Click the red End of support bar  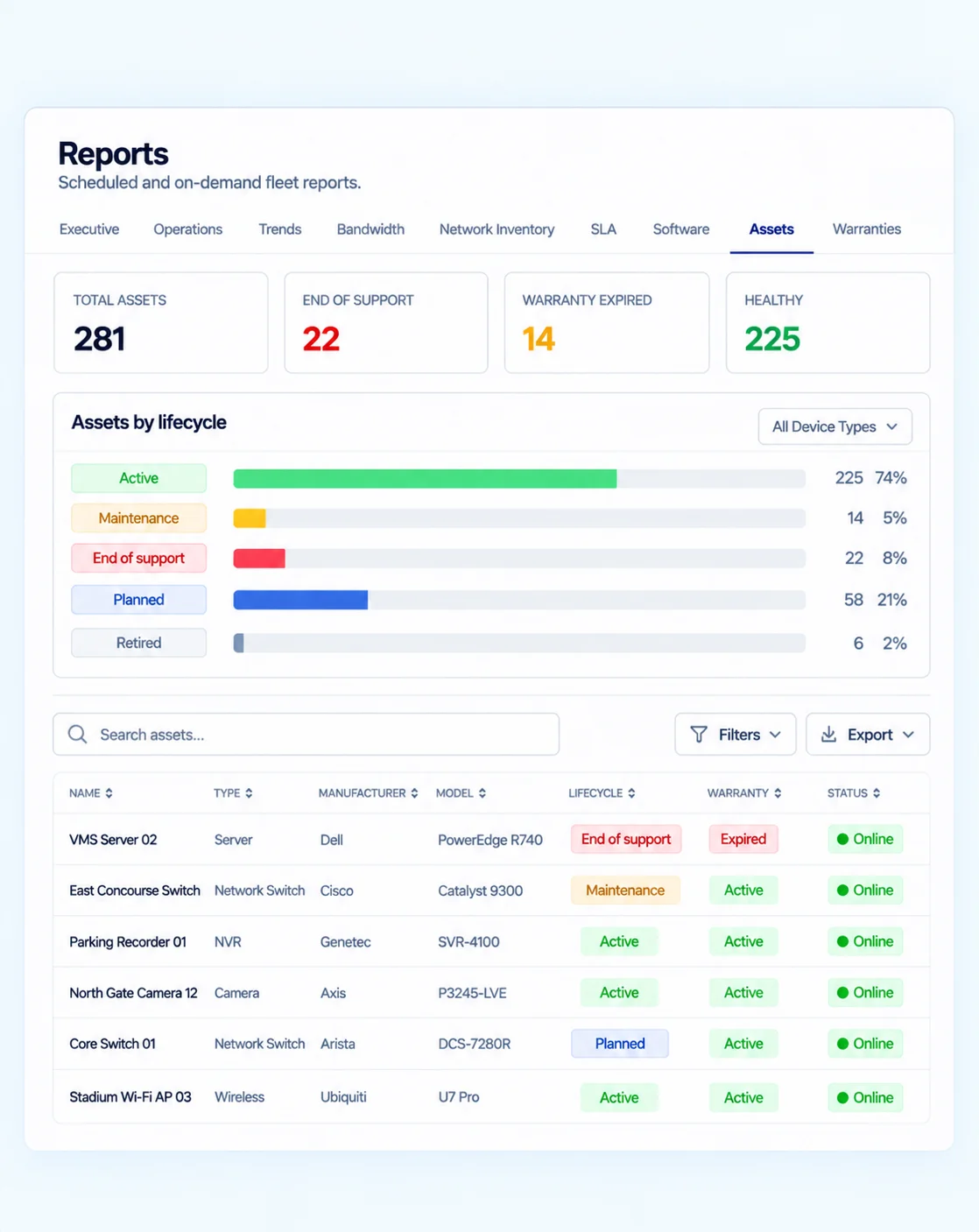click(259, 559)
